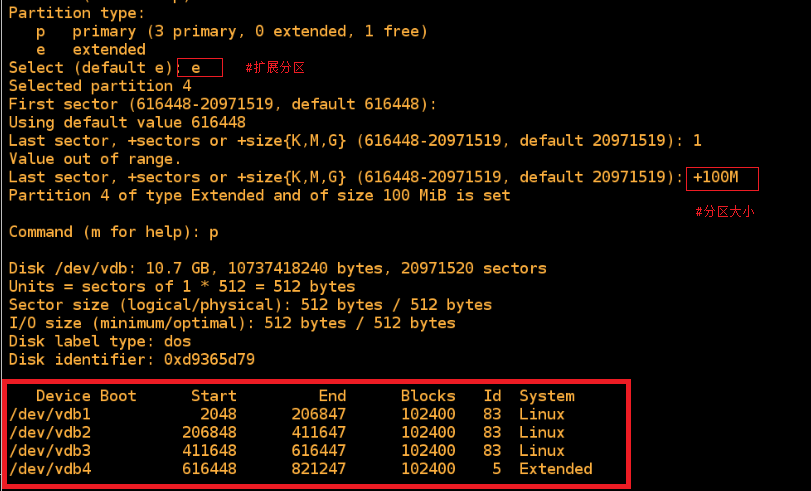Click the Blocks value '102400' in the /dev/vdb1 row
Viewport: 811px width, 491px height.
pos(428,414)
